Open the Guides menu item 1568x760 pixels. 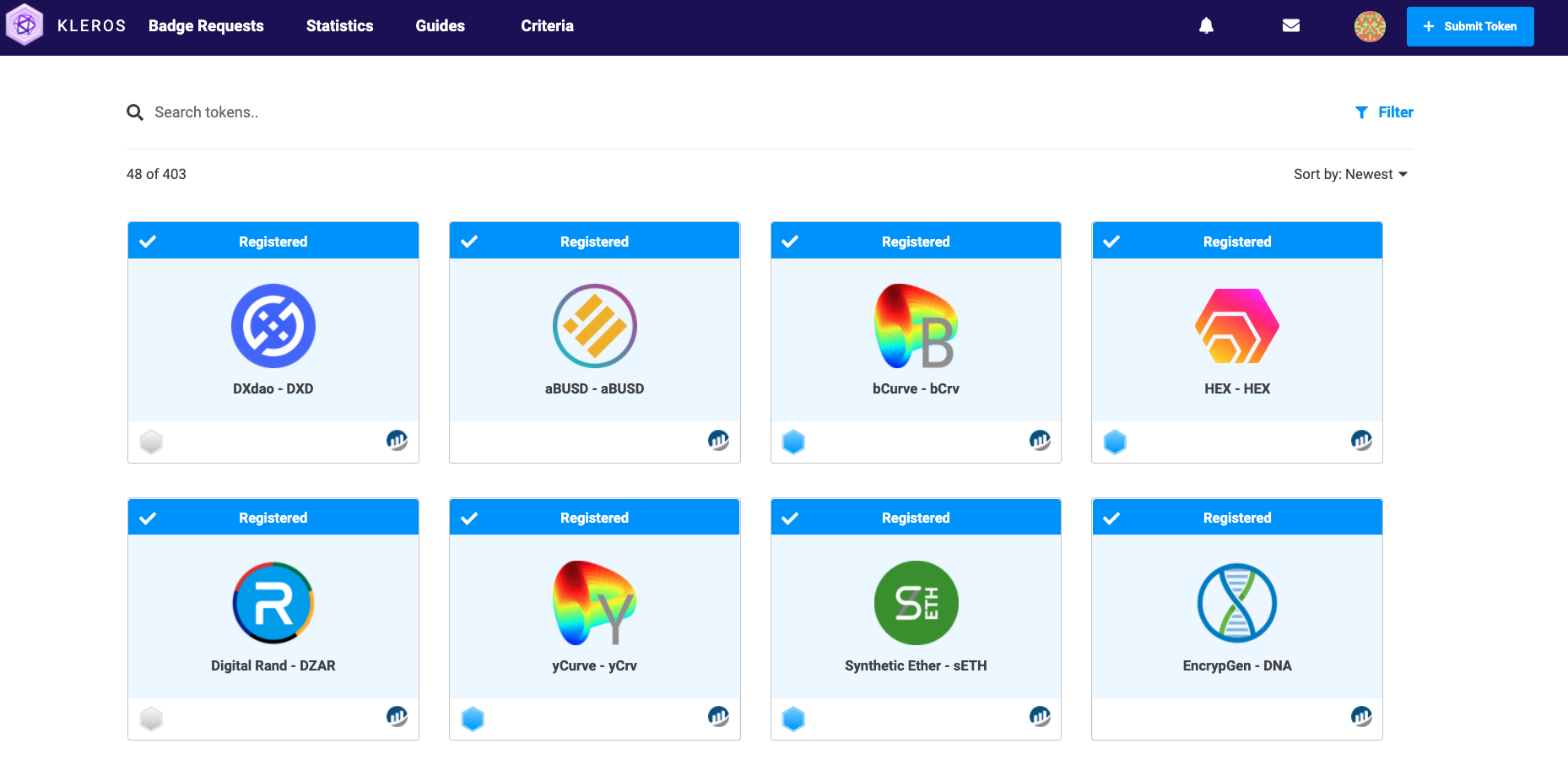(x=440, y=26)
